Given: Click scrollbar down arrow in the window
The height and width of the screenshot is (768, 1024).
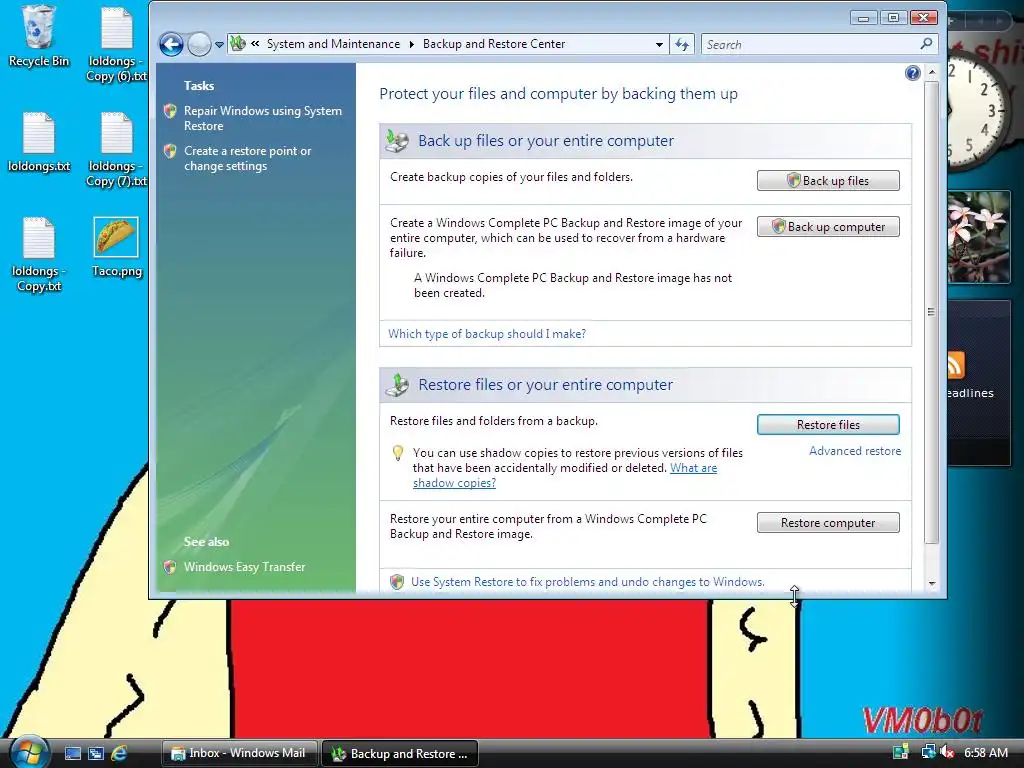Looking at the screenshot, I should 932,583.
